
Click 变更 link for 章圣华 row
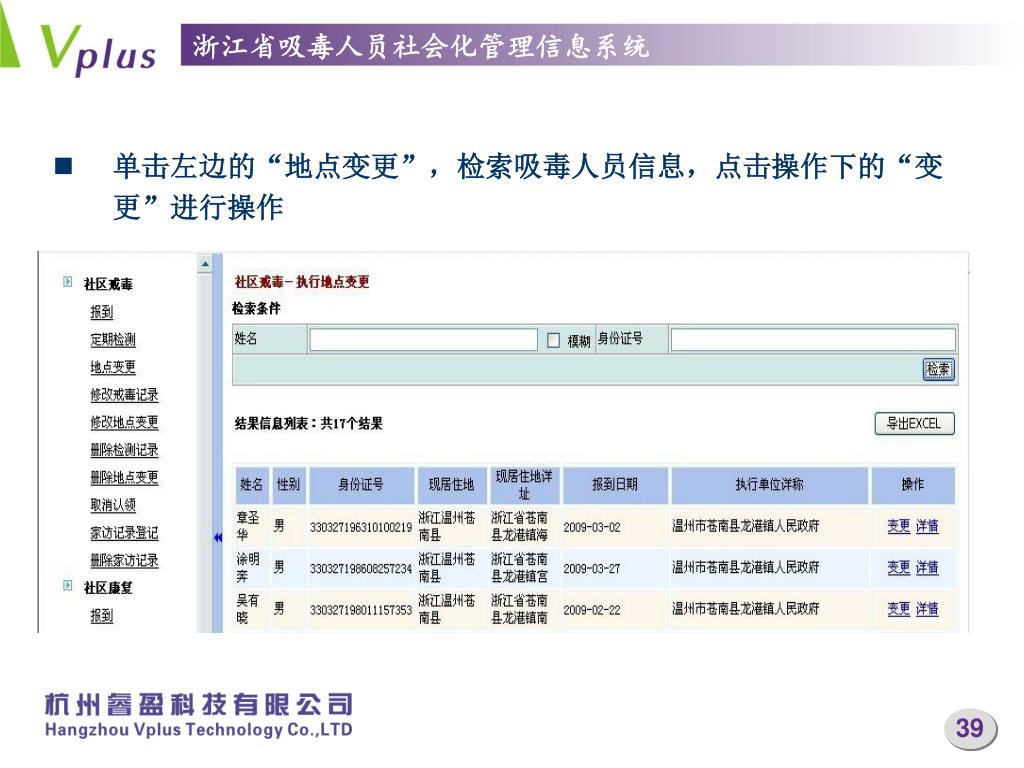point(899,526)
